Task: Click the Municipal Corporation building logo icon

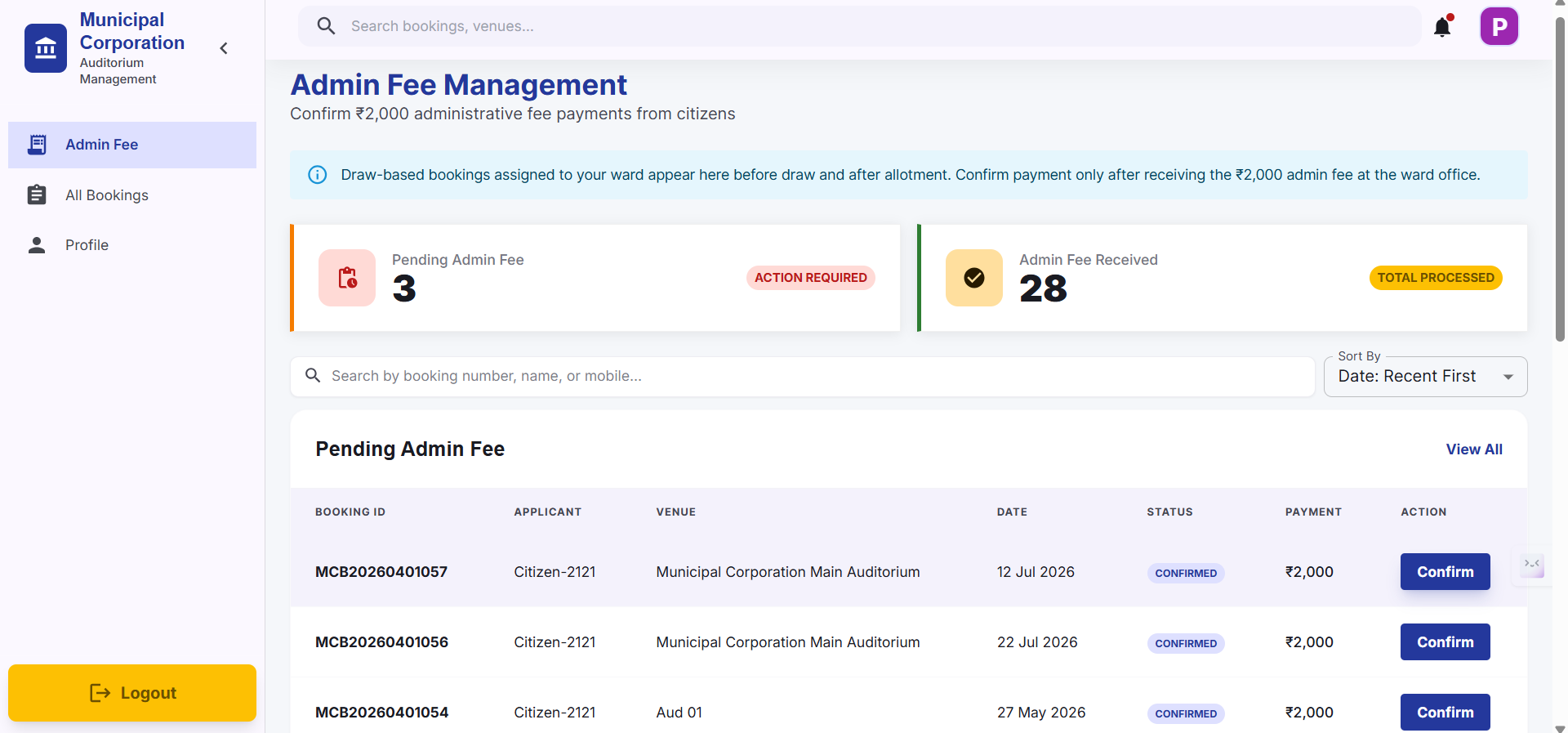Action: 46,48
